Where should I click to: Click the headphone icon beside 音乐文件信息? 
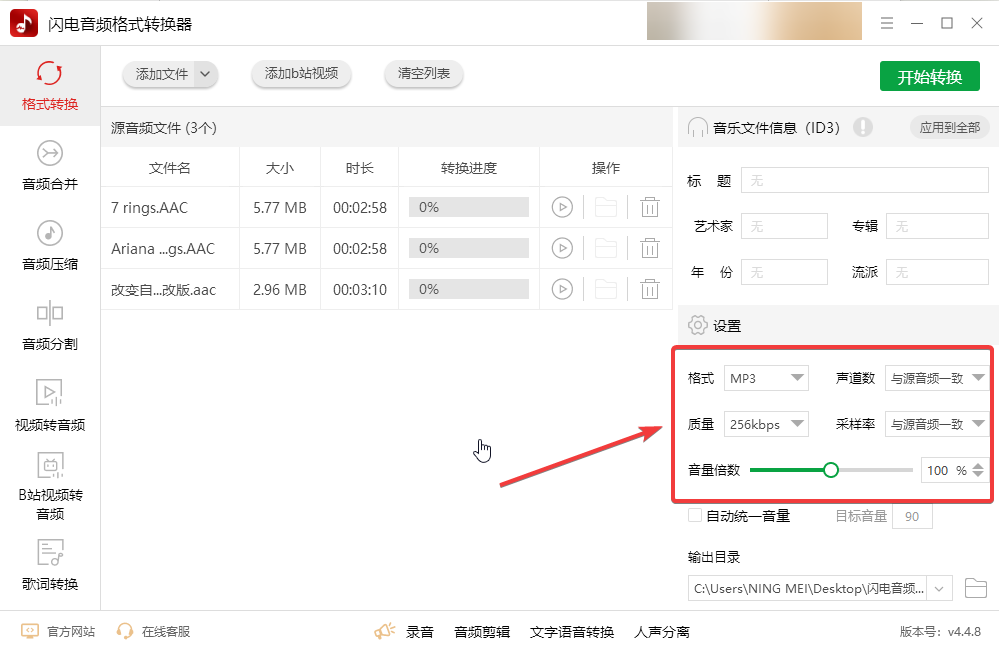pos(698,127)
